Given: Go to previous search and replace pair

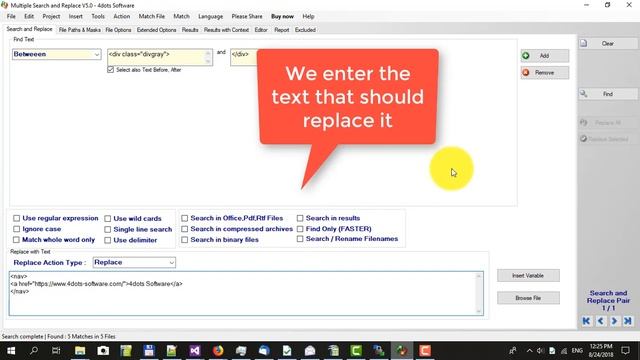Looking at the screenshot, I should point(600,321).
